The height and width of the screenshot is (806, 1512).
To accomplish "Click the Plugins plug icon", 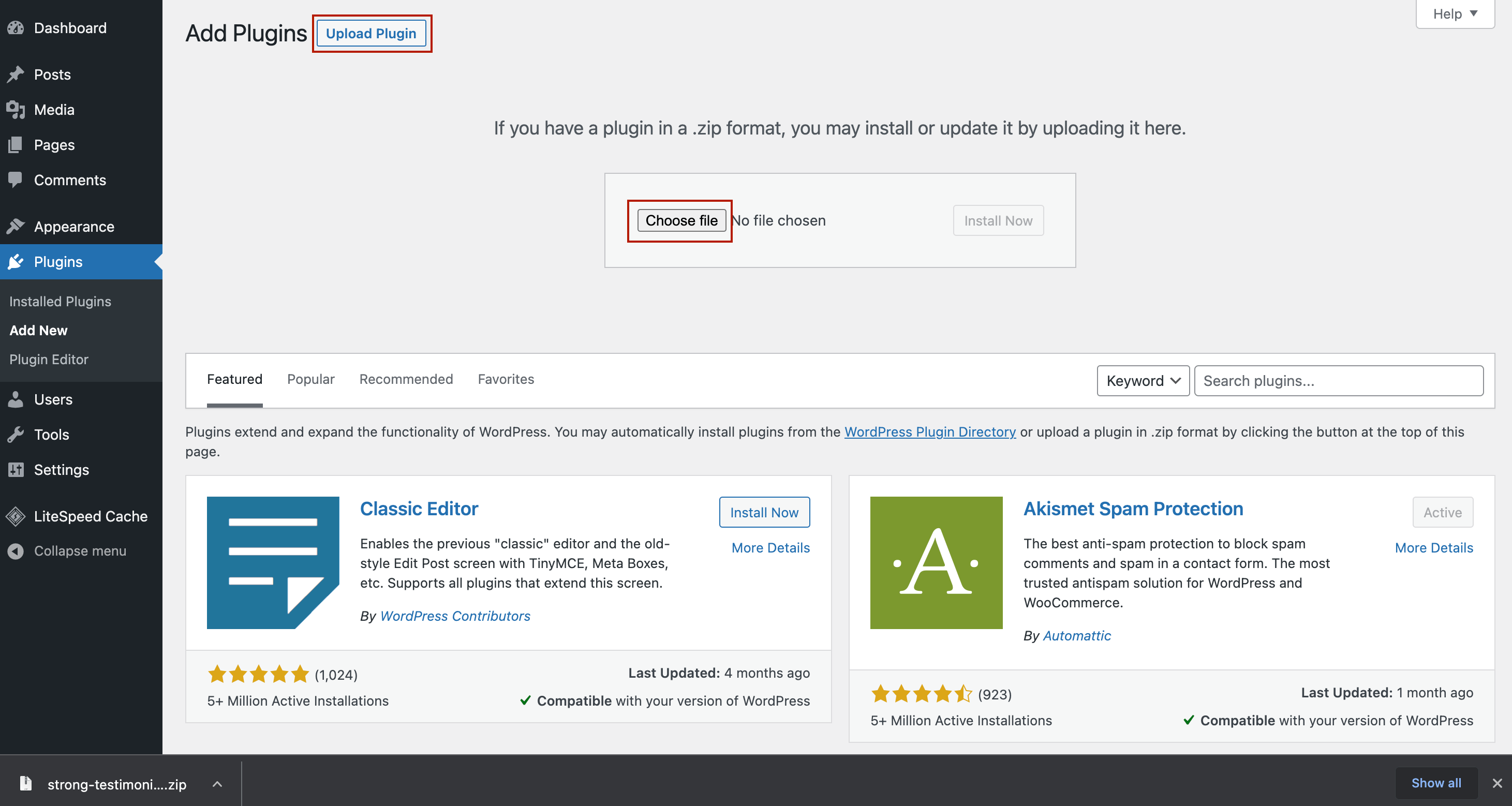I will [16, 262].
